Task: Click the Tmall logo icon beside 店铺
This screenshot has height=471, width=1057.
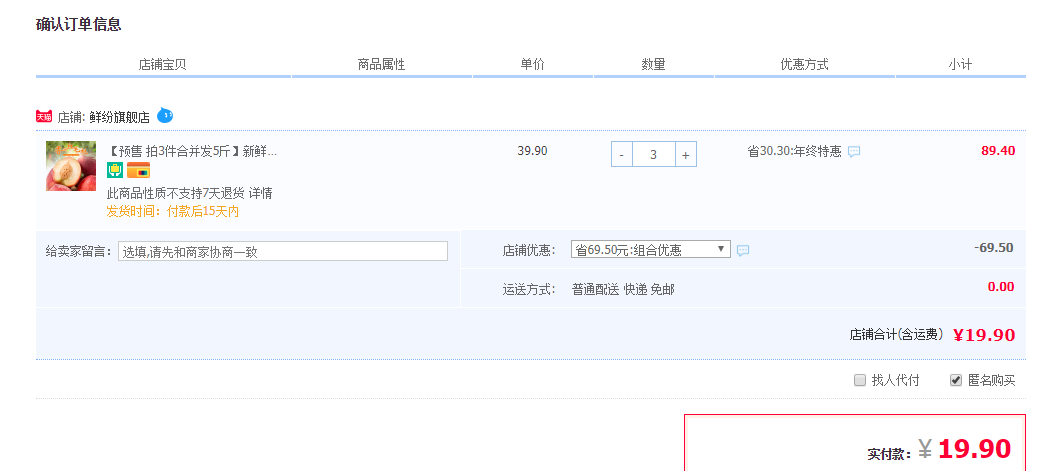Action: pos(44,117)
